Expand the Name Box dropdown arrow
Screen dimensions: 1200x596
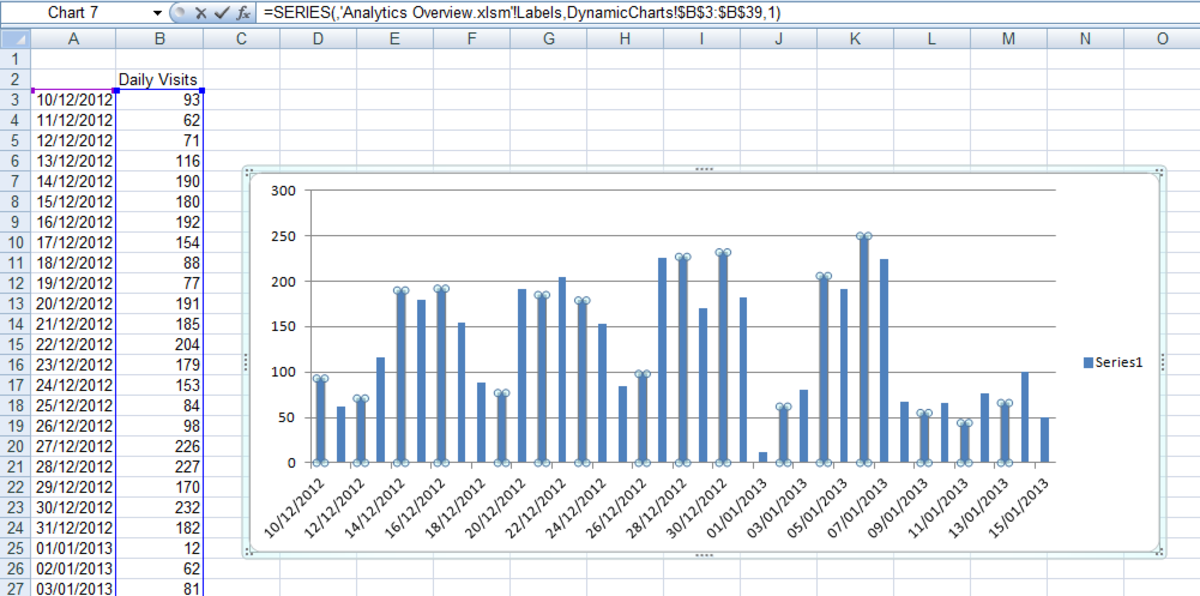157,13
